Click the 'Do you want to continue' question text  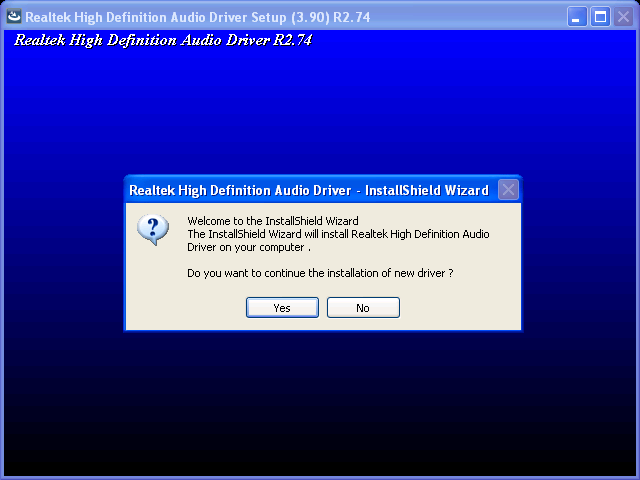tap(320, 273)
